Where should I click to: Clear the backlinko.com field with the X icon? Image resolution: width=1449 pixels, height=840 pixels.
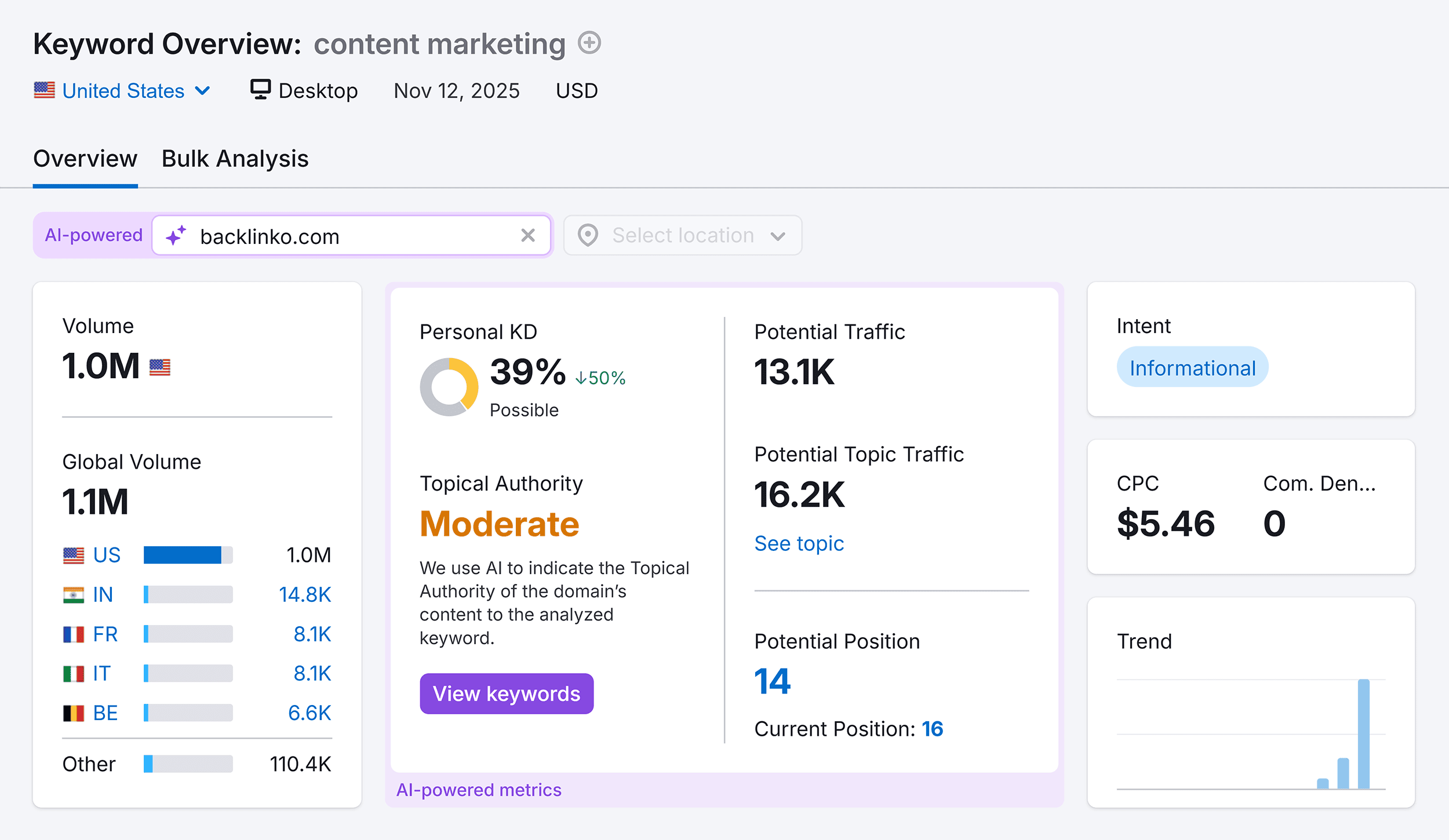coord(527,235)
